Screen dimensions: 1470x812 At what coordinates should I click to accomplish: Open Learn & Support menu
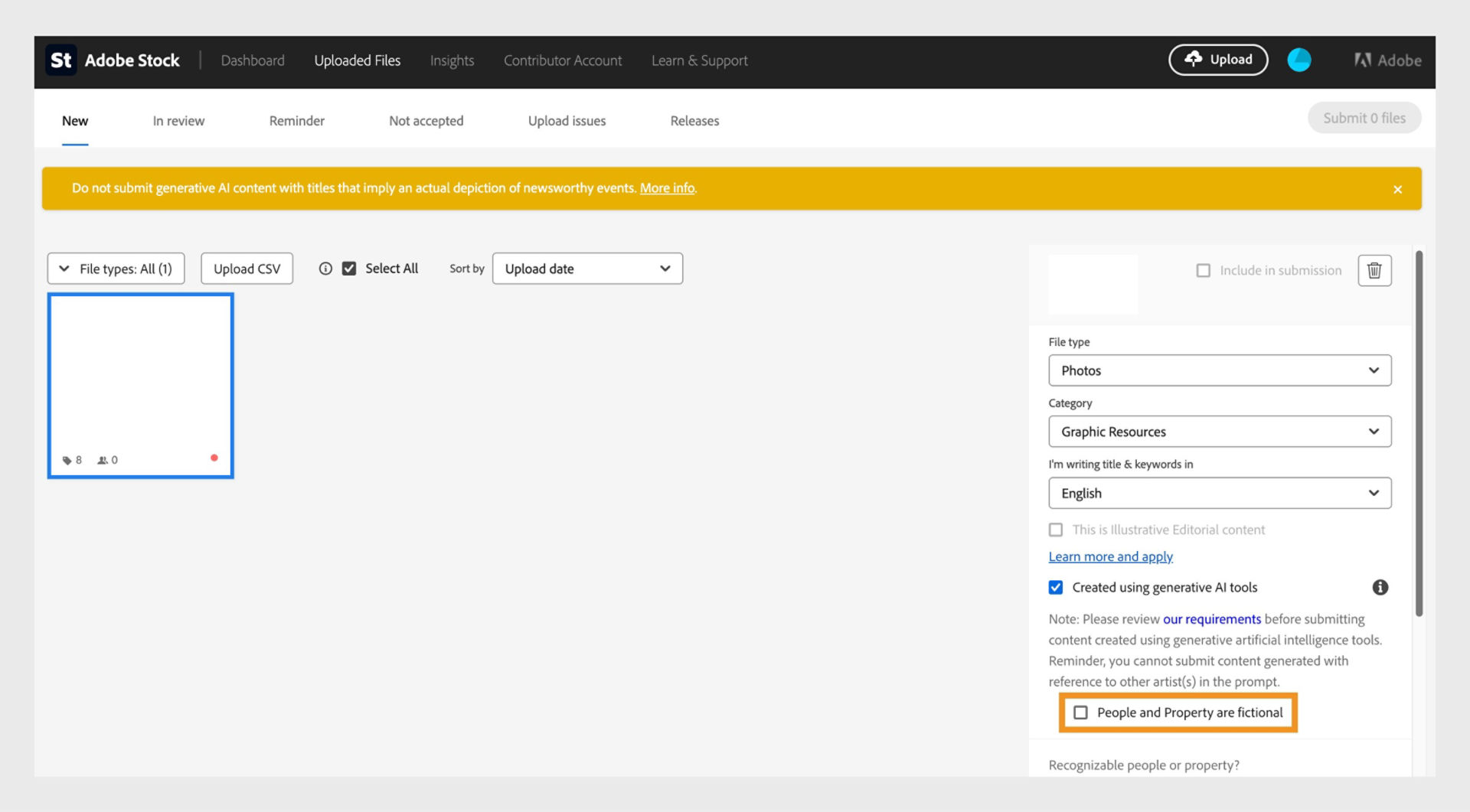click(x=699, y=60)
